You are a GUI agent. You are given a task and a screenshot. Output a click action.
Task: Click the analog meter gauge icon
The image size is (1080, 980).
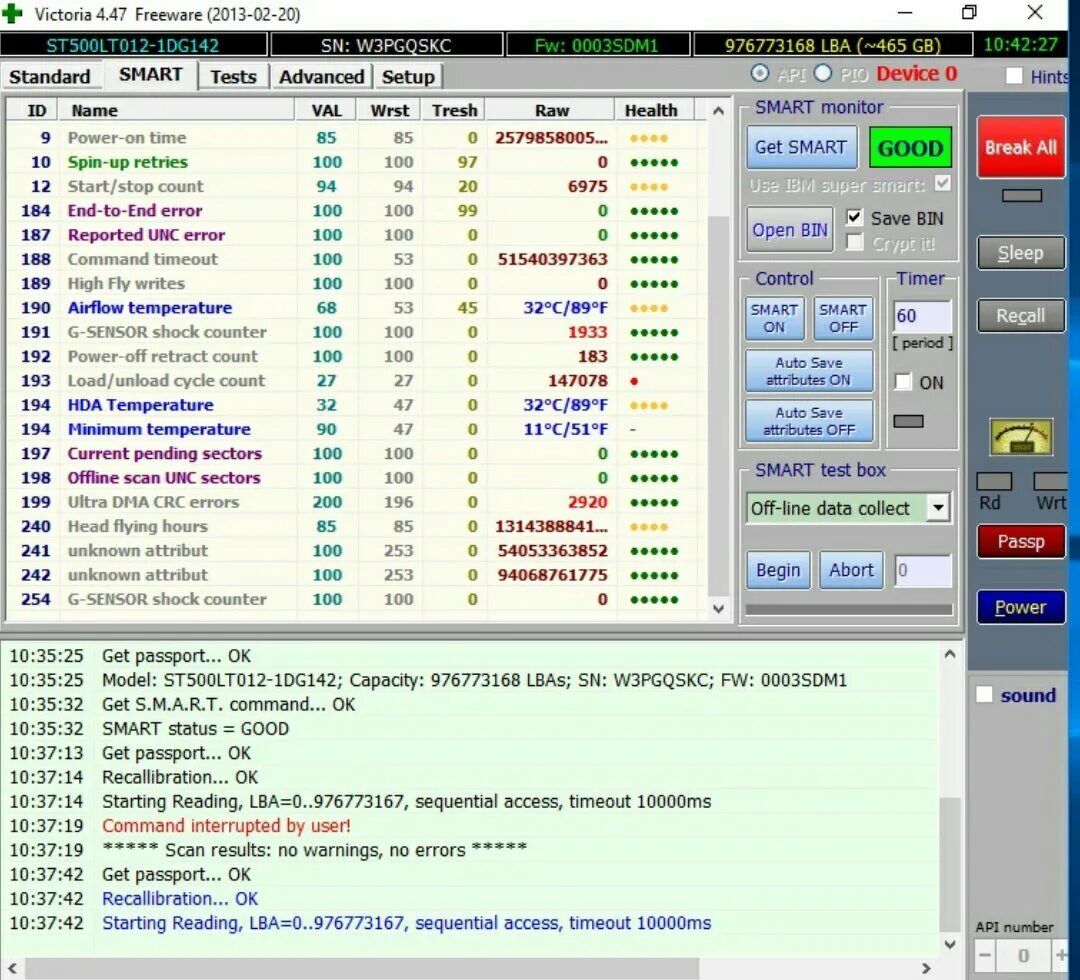point(1021,437)
